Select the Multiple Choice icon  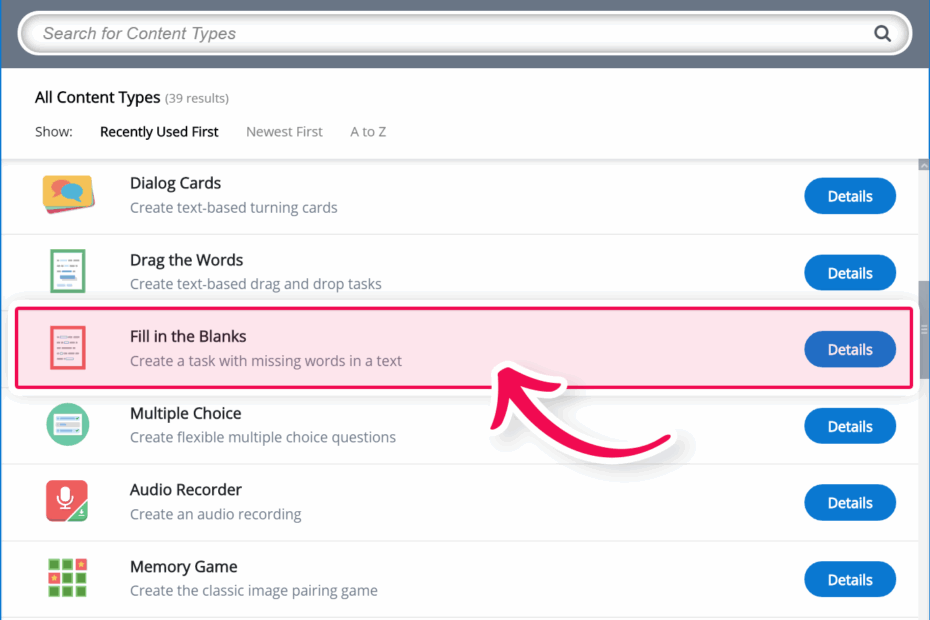68,424
